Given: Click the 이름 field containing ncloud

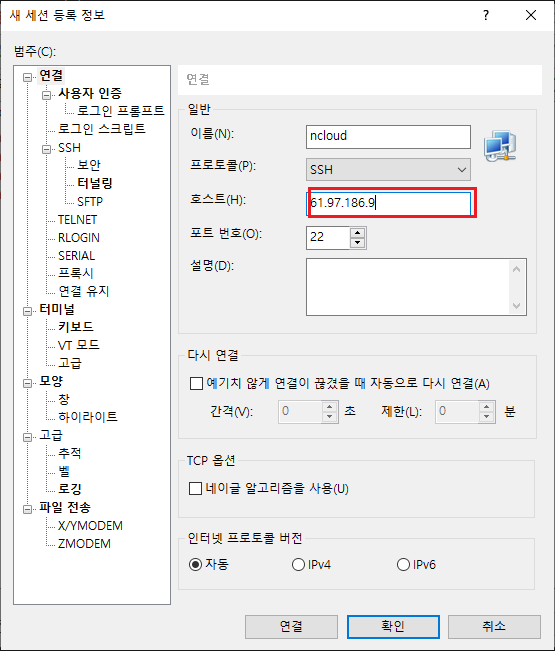Looking at the screenshot, I should pos(388,137).
